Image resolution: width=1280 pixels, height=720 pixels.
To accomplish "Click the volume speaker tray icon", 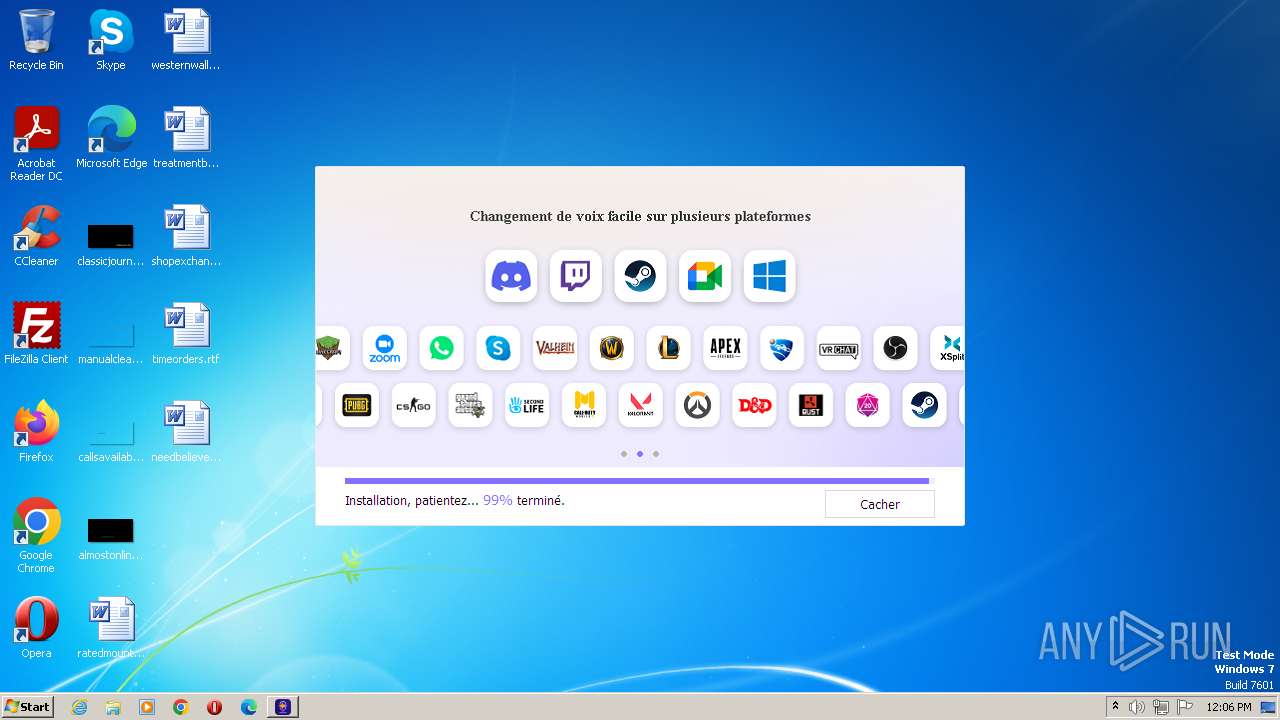I will pos(1137,707).
